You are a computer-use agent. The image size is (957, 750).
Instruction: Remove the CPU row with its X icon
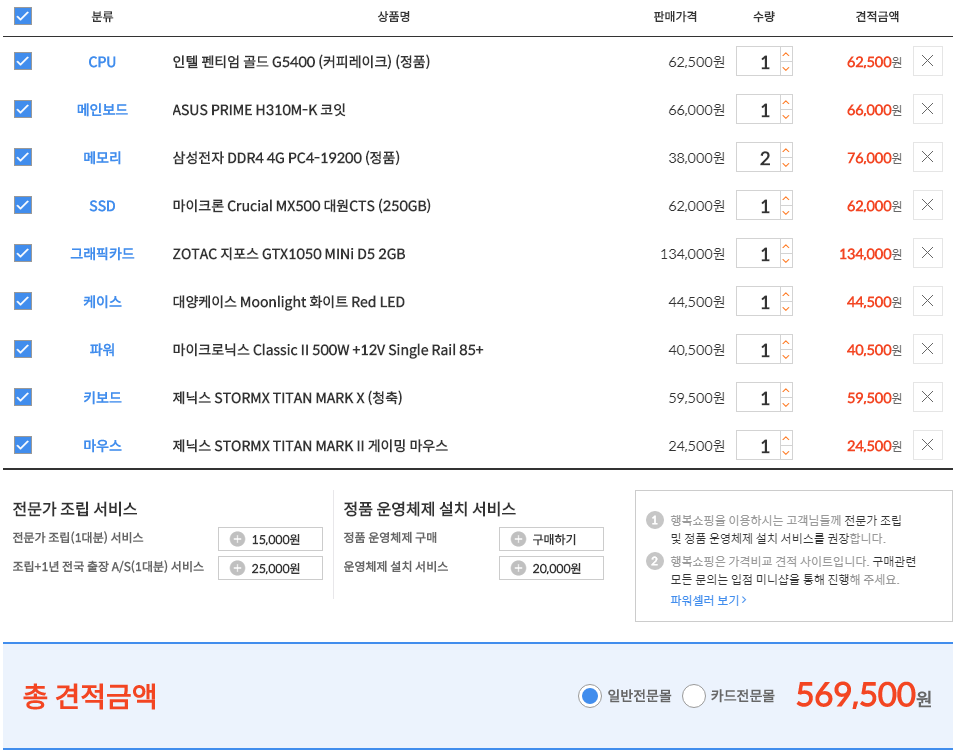[927, 61]
